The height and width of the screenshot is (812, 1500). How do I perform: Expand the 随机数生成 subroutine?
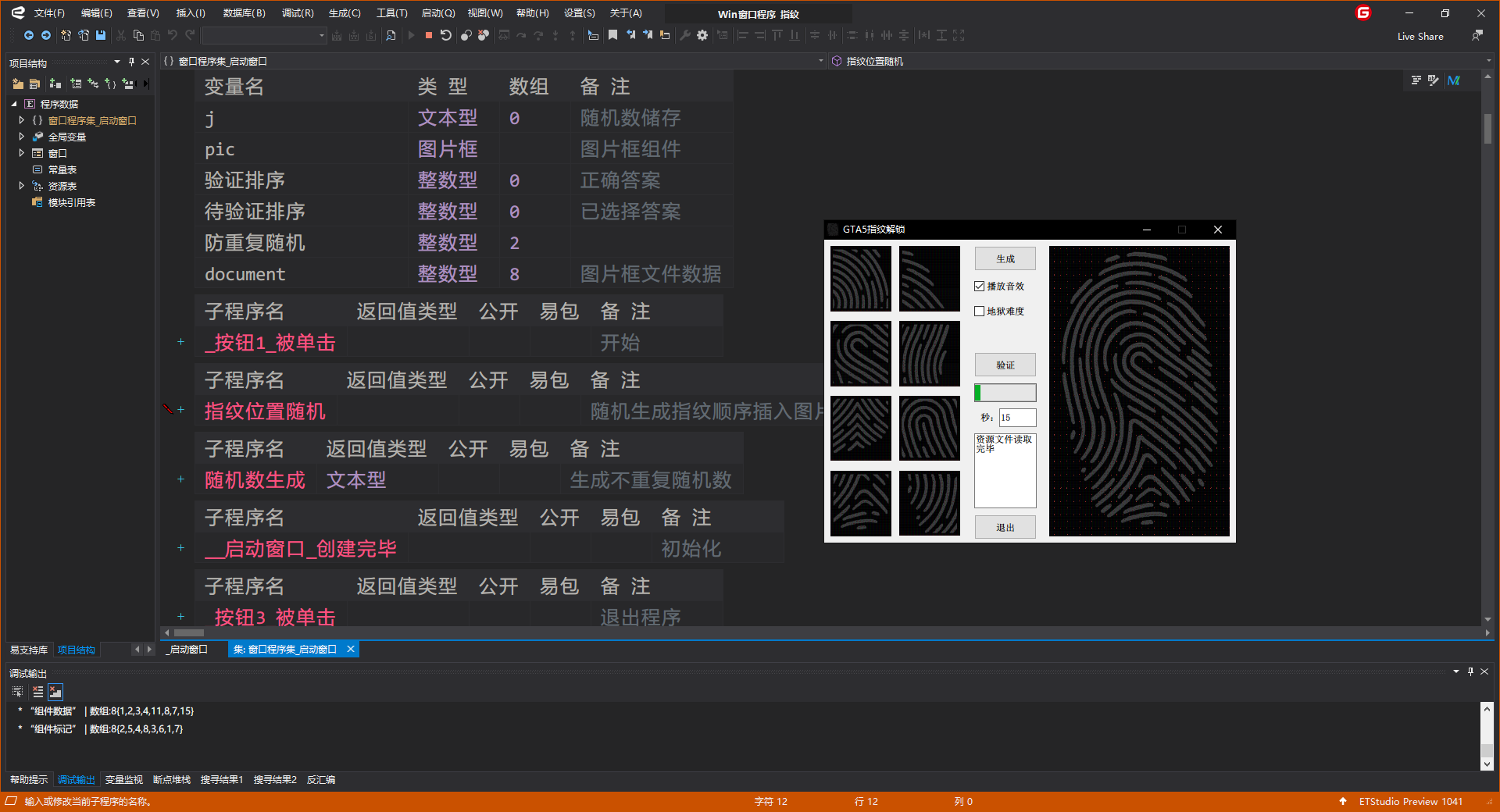pos(180,479)
